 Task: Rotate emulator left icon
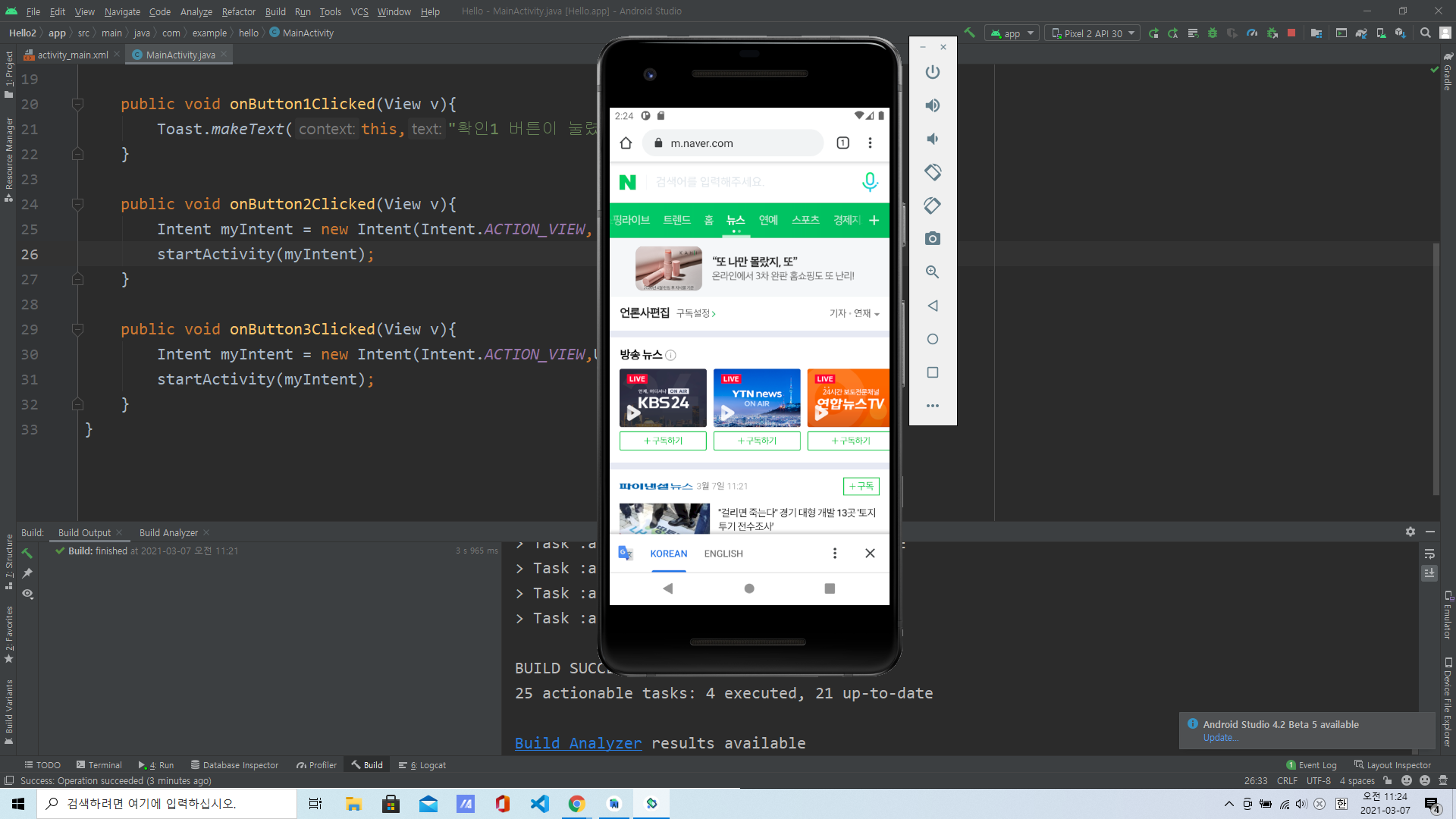click(x=933, y=172)
